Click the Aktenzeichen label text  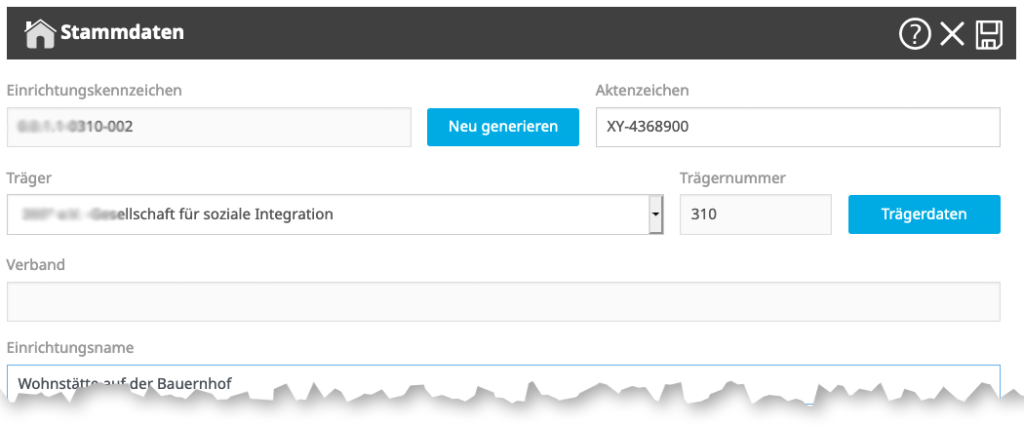(642, 90)
